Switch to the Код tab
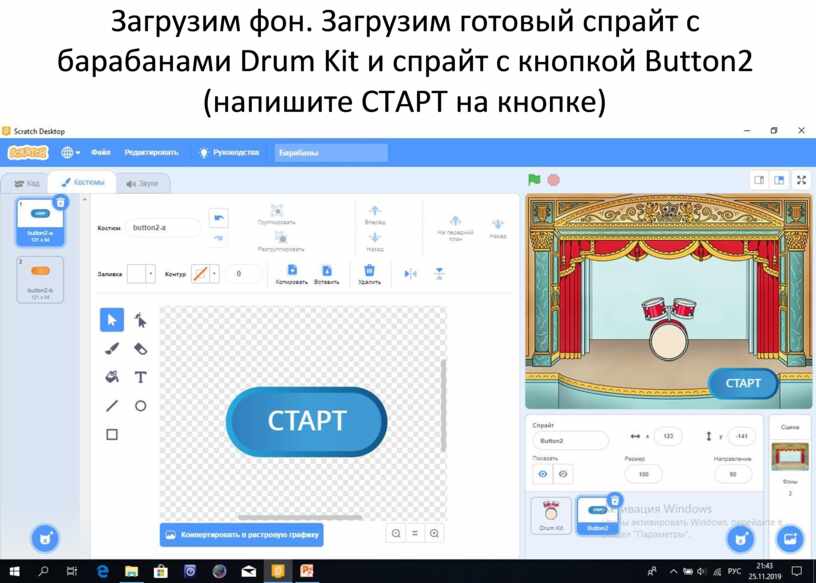Screen dimensions: 816x583 click(x=27, y=183)
